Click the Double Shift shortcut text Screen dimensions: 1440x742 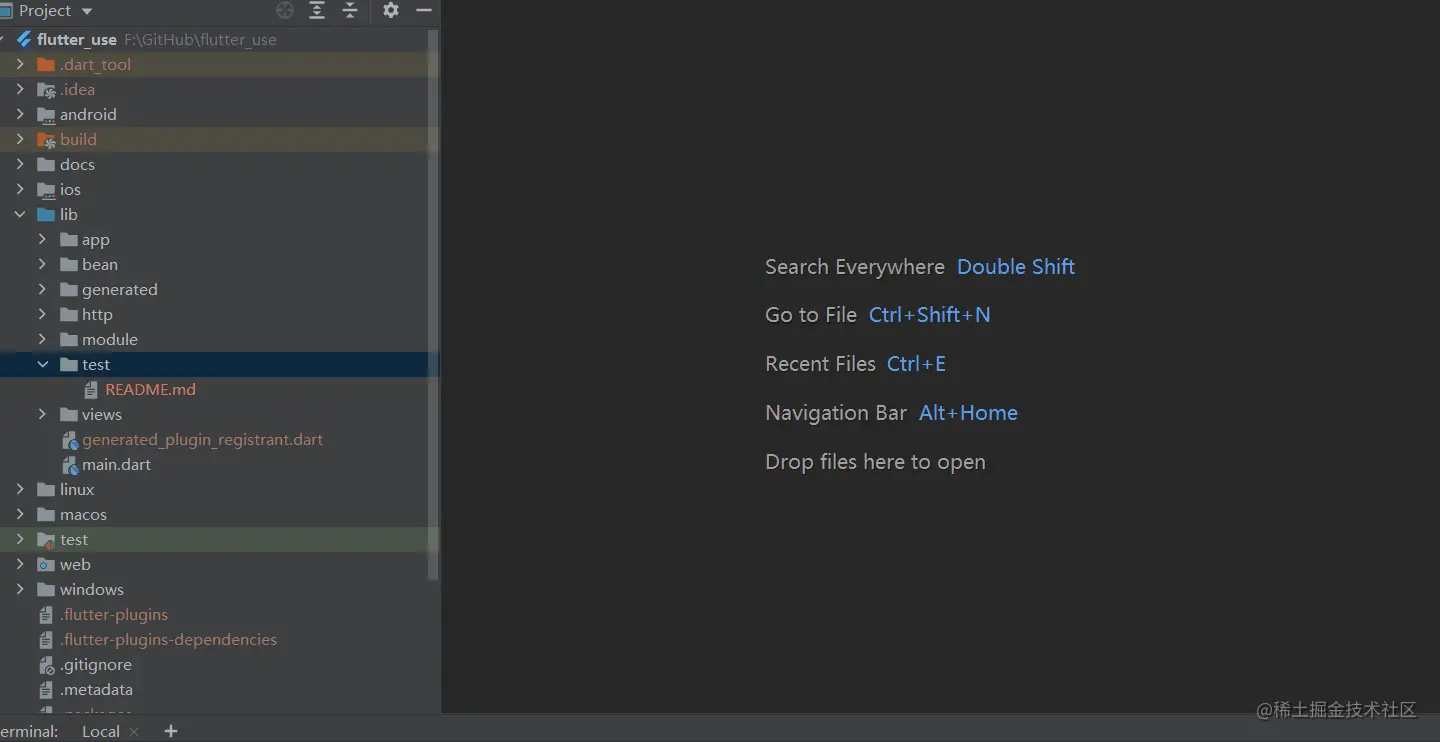[x=1016, y=267]
